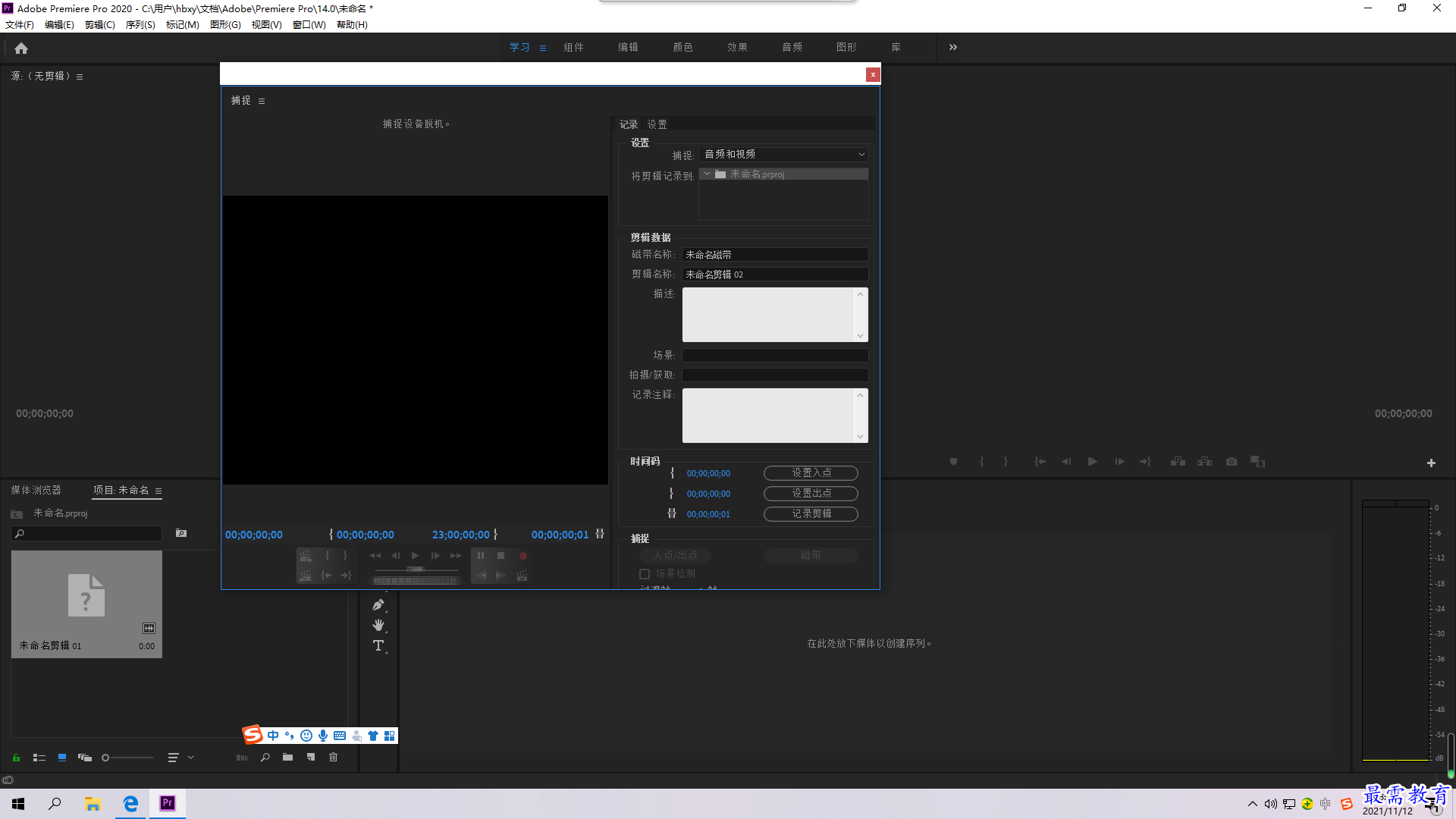Click the project panel thumbnail zoom slider
Image resolution: width=1456 pixels, height=819 pixels.
(127, 758)
